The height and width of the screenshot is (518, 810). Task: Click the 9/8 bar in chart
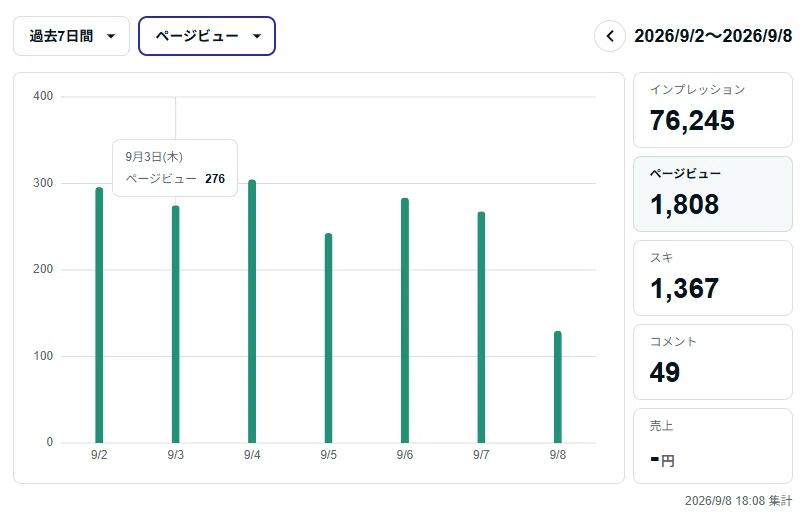(x=558, y=387)
